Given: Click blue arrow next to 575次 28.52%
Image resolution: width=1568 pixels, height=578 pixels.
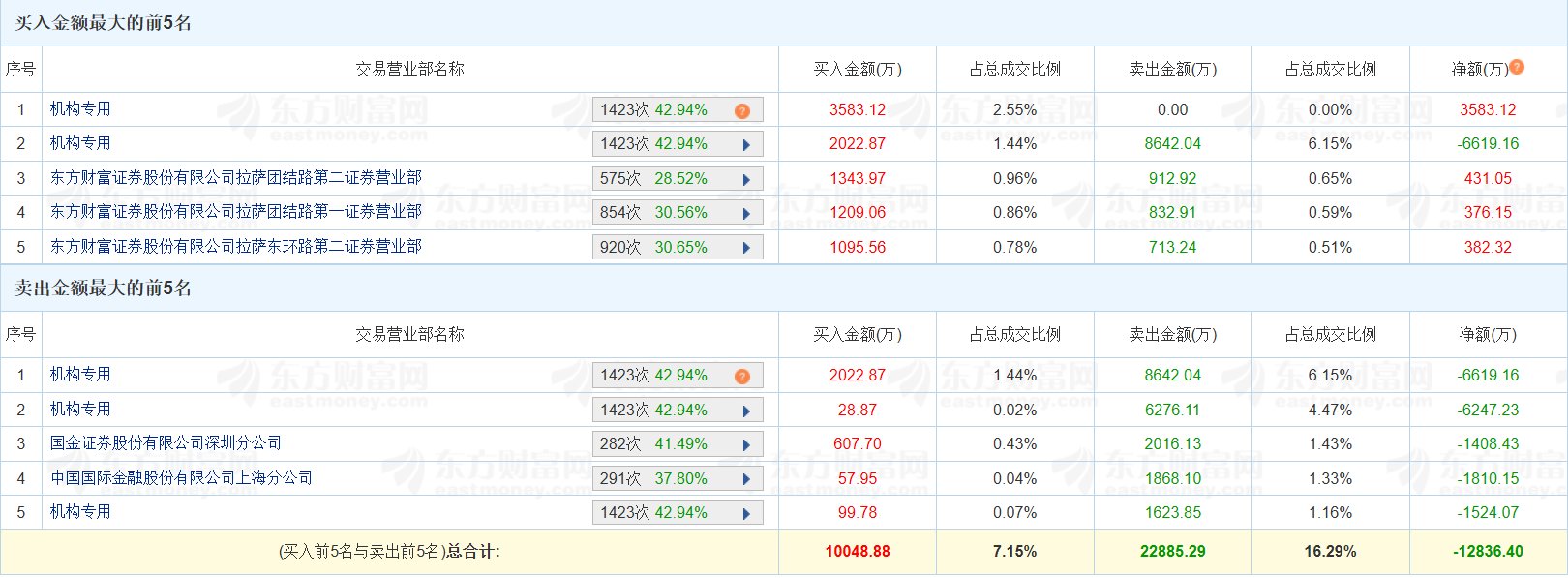Looking at the screenshot, I should 746,179.
